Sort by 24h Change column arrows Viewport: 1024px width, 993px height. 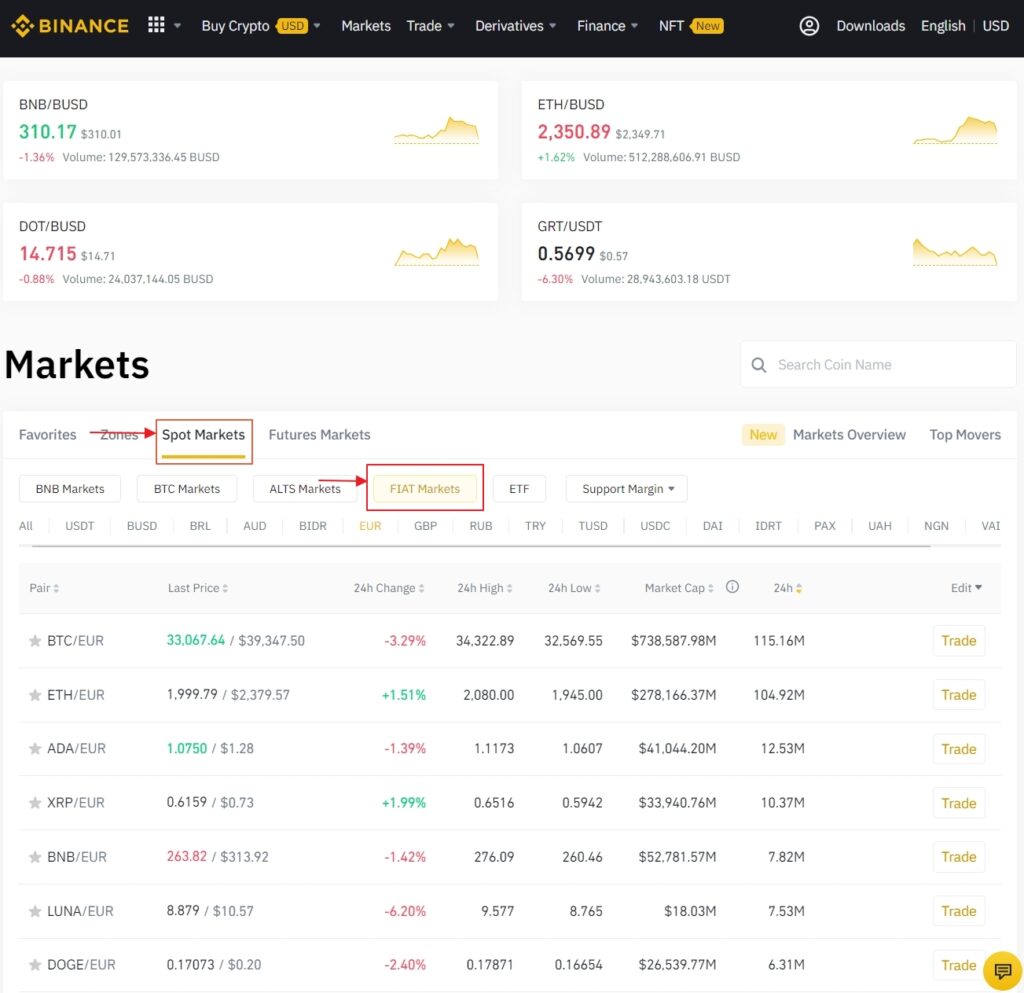click(422, 589)
